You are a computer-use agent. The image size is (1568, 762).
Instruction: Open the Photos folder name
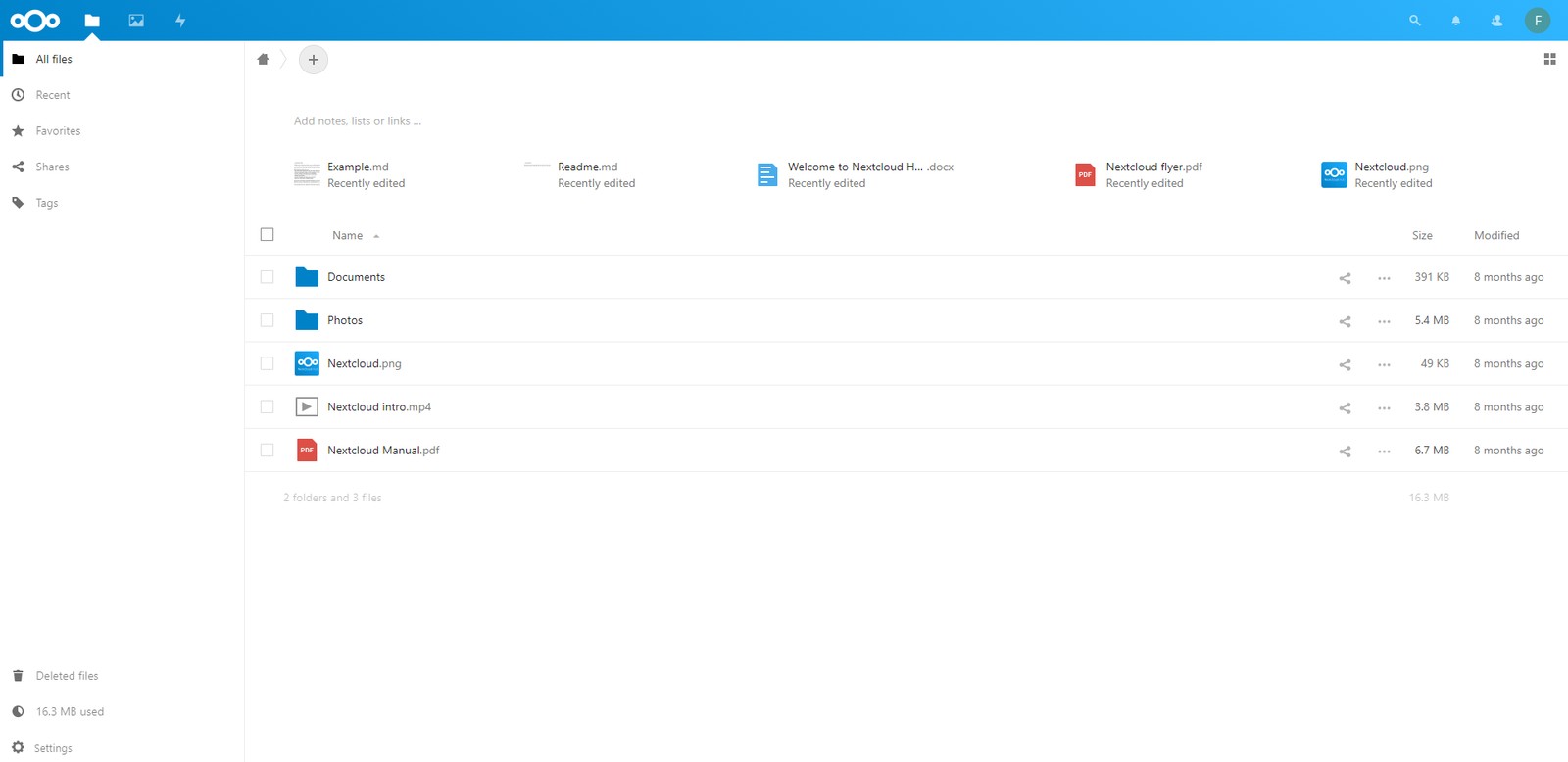coord(345,320)
